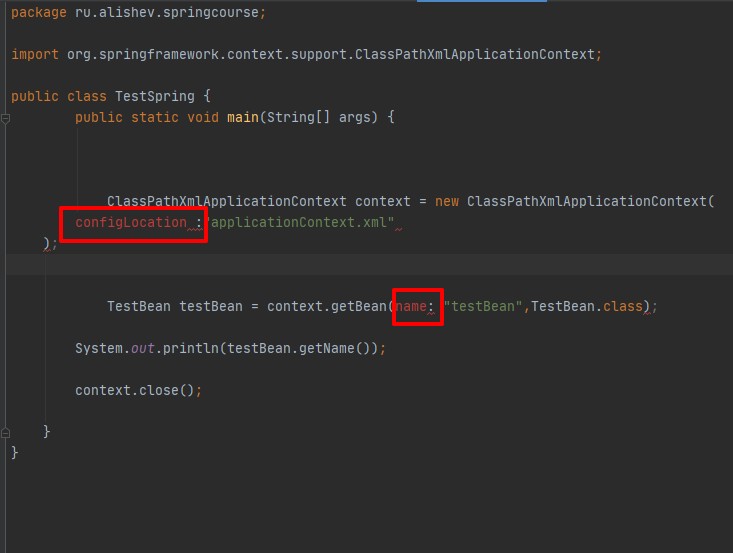Click the public static void modifiers
The height and width of the screenshot is (553, 733).
click(147, 117)
